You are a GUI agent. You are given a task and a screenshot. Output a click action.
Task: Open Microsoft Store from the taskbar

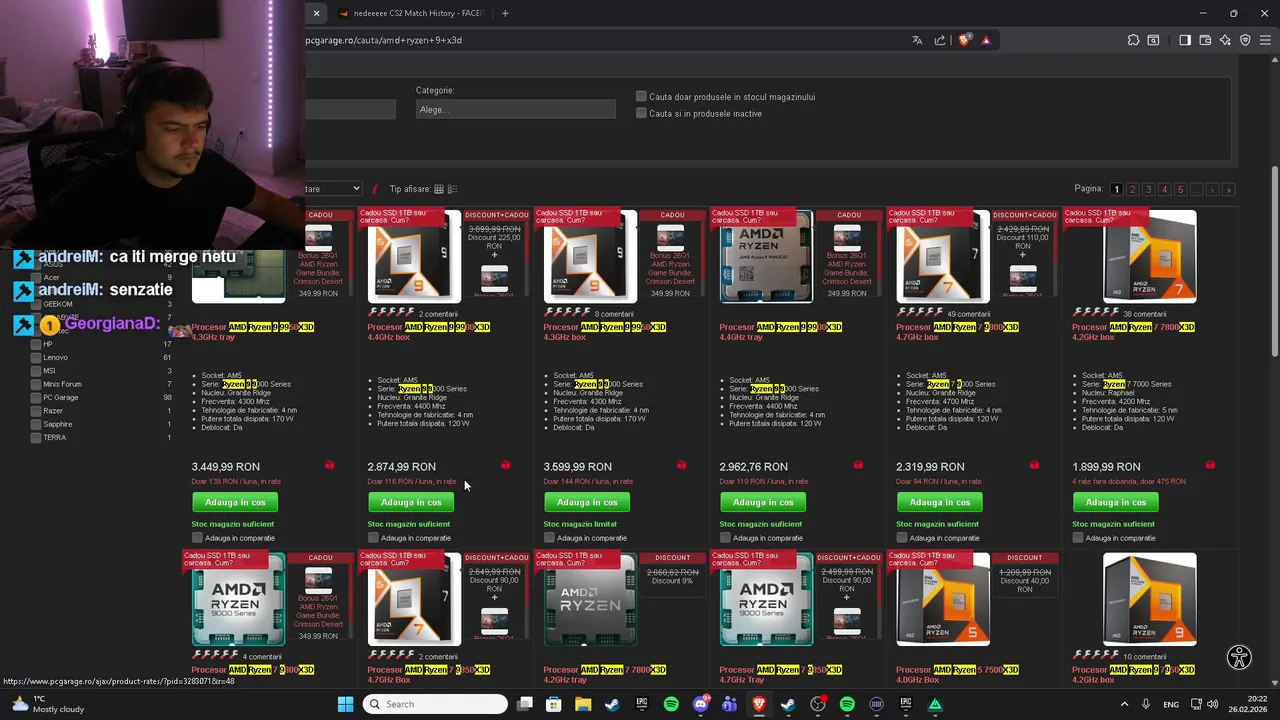click(x=553, y=704)
